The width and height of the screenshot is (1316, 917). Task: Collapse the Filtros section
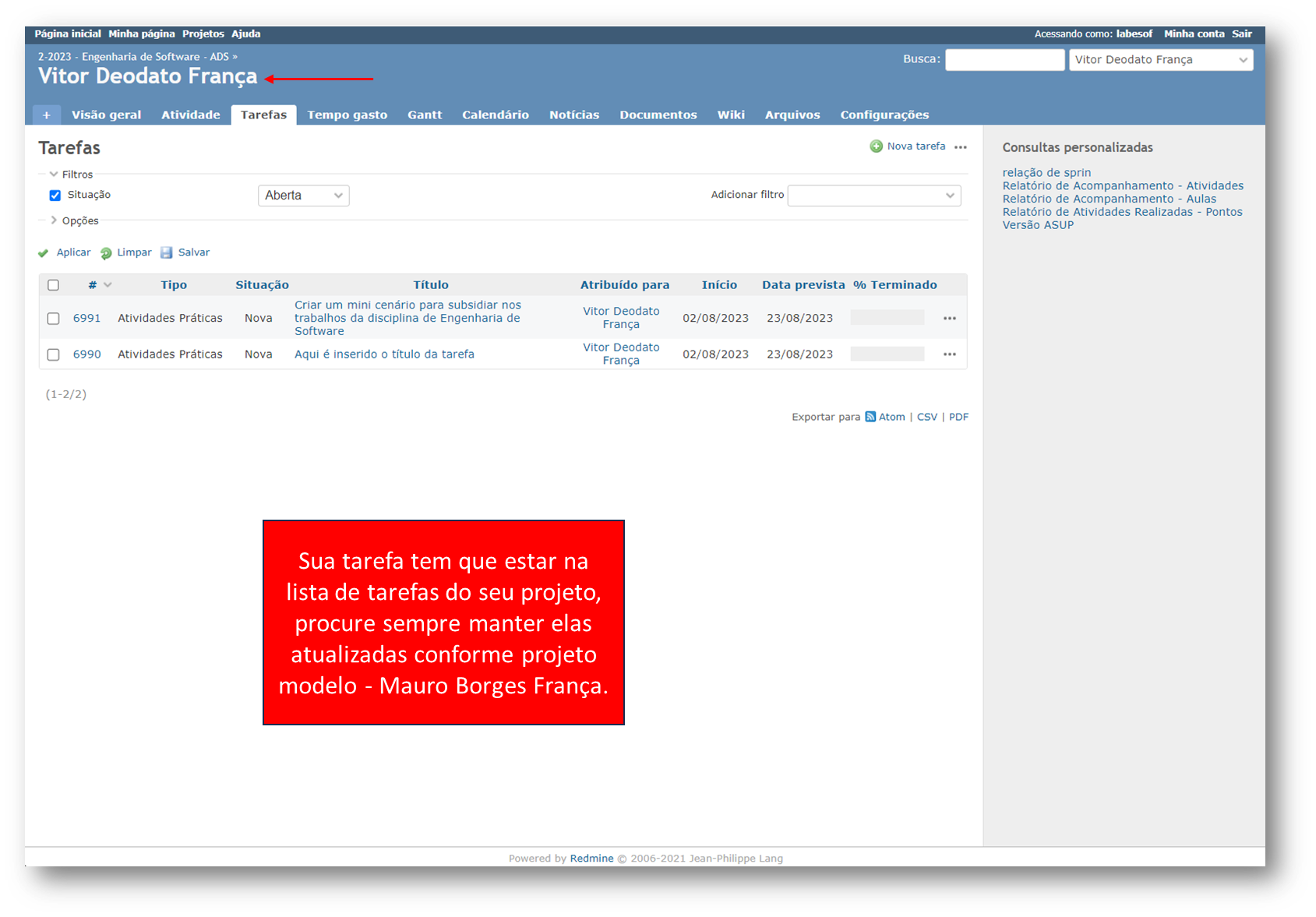pos(71,175)
